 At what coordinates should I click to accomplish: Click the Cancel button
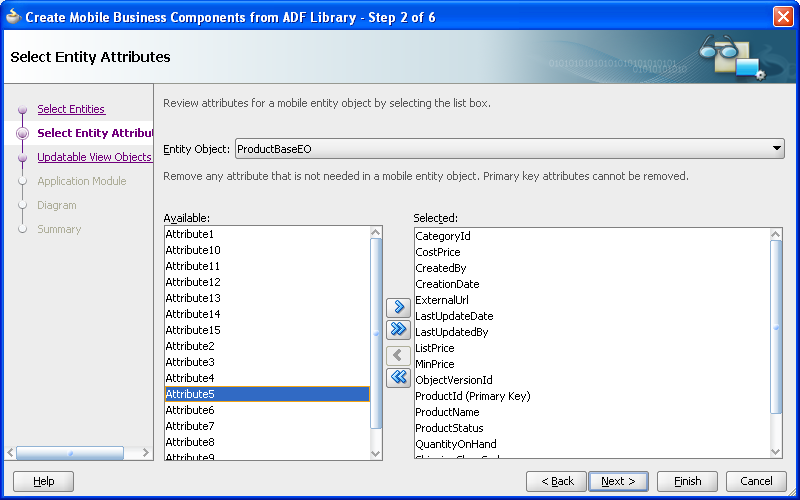756,481
